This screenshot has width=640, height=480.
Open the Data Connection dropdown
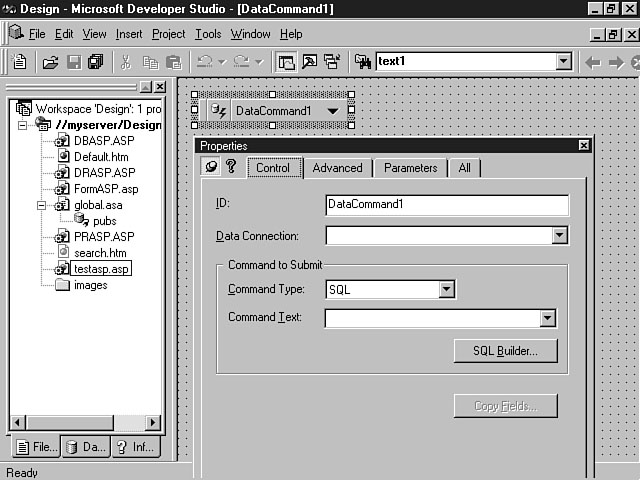click(559, 236)
